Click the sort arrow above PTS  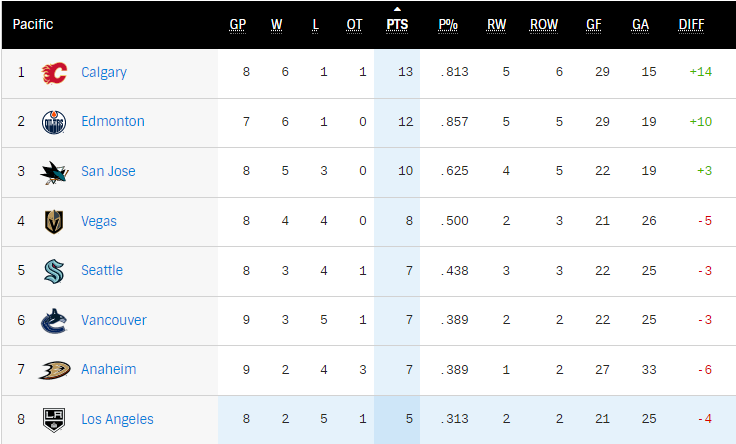[x=397, y=9]
